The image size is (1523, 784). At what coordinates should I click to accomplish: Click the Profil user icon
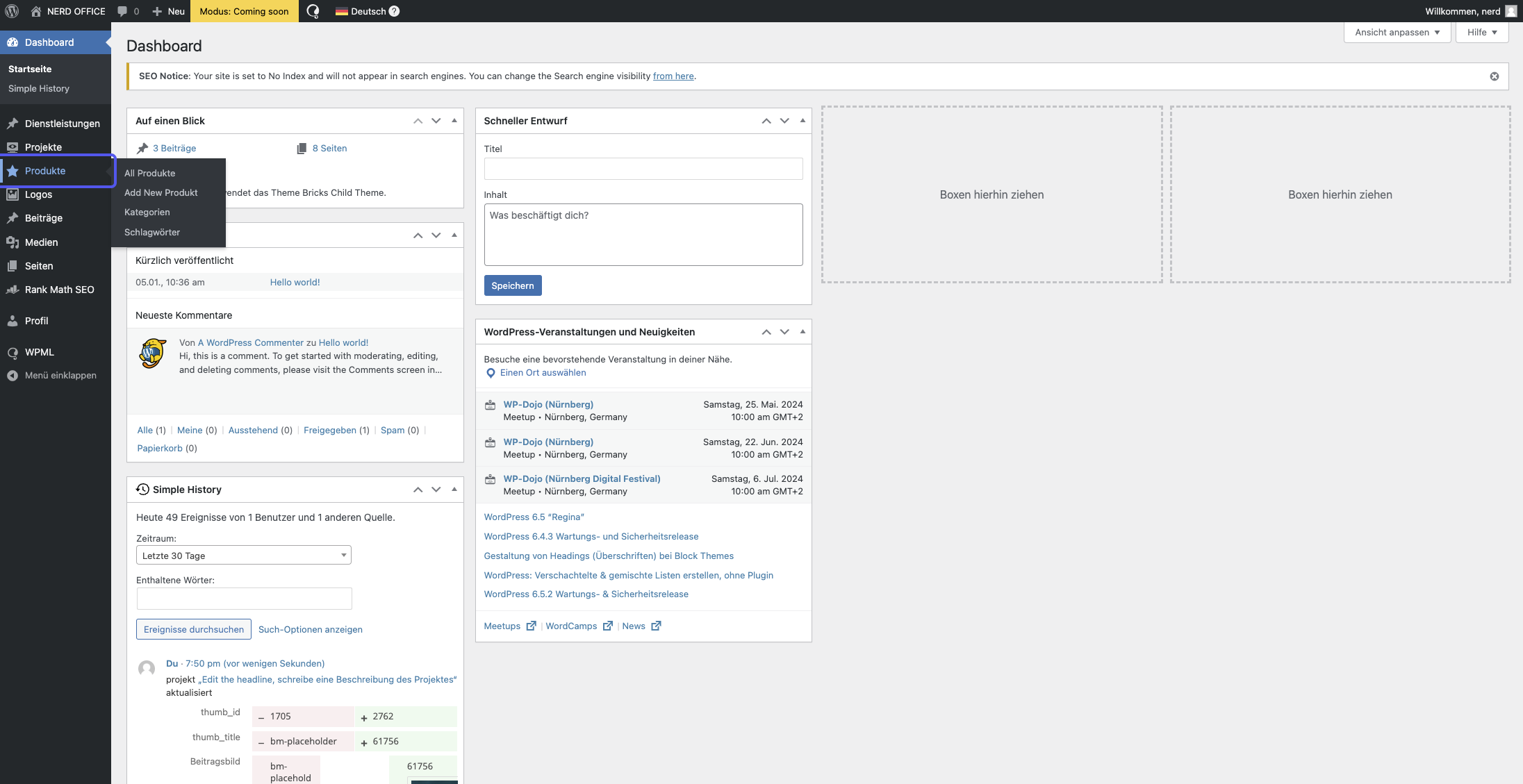(13, 321)
